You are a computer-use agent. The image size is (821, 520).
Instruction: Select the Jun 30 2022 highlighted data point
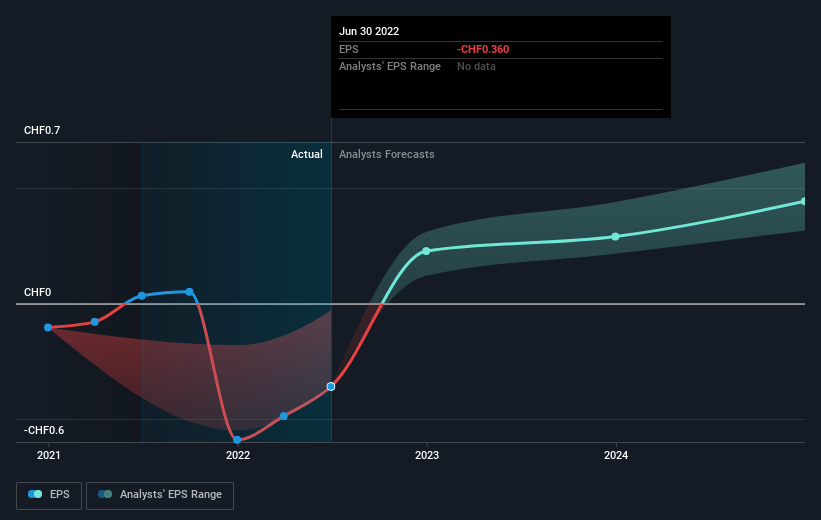click(331, 386)
